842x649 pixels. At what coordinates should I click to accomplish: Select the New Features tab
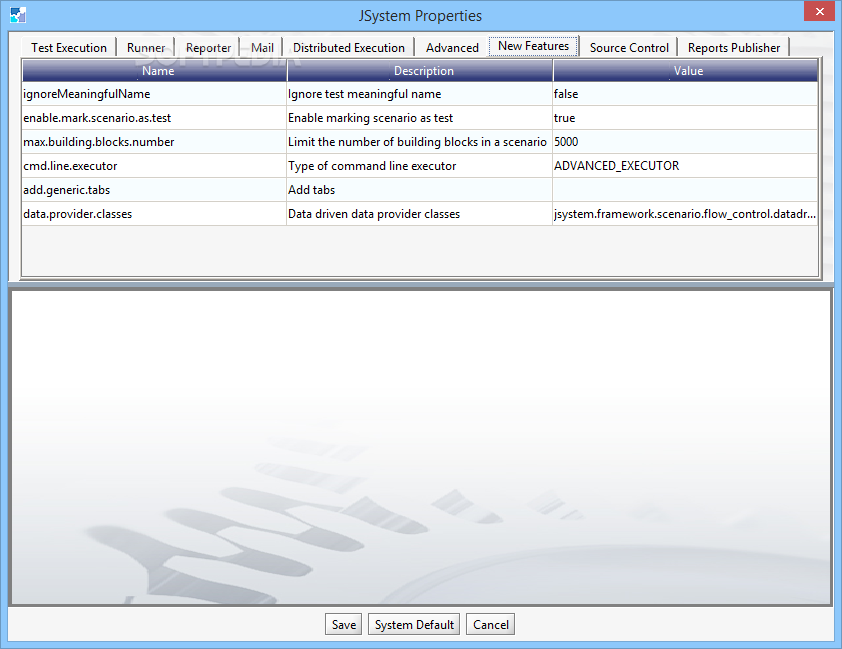[533, 46]
